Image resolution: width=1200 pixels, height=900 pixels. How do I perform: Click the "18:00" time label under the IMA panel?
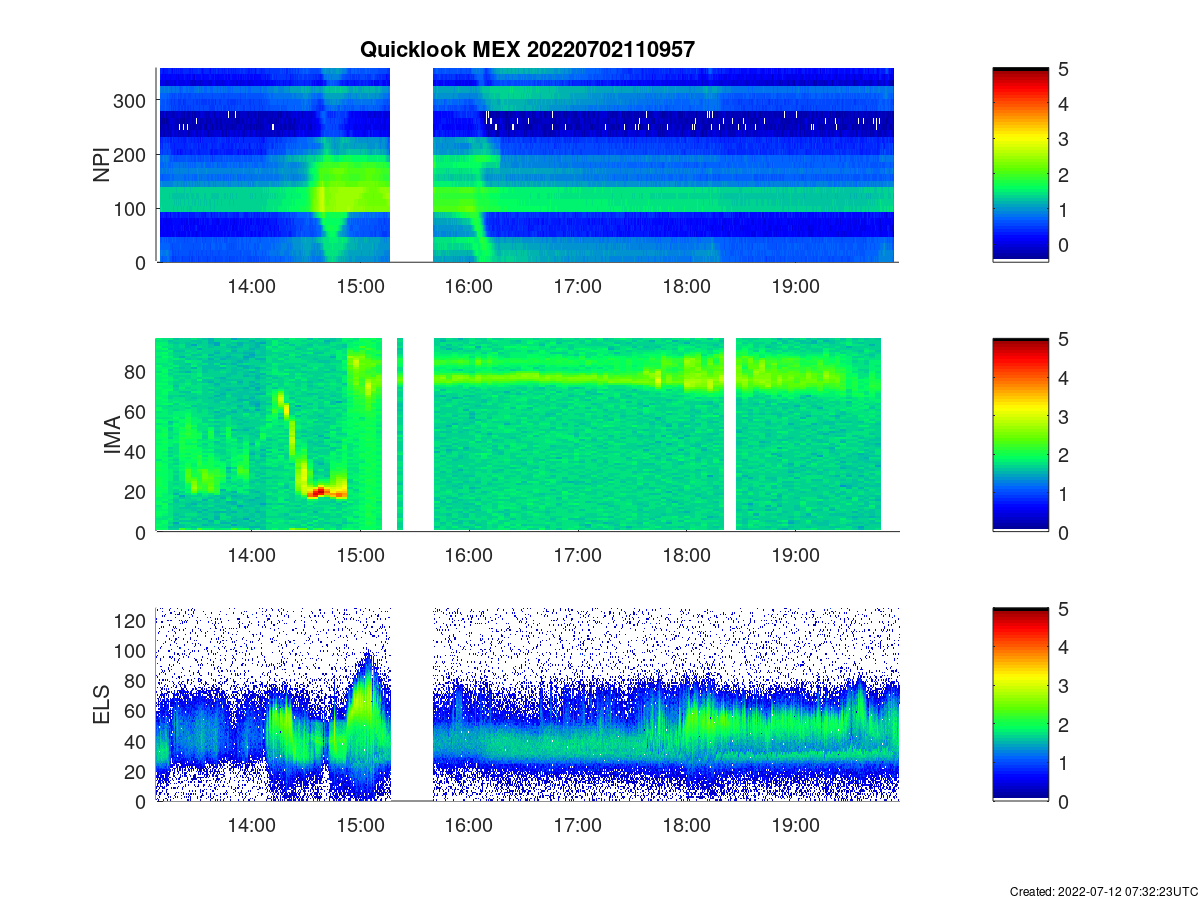(x=686, y=556)
